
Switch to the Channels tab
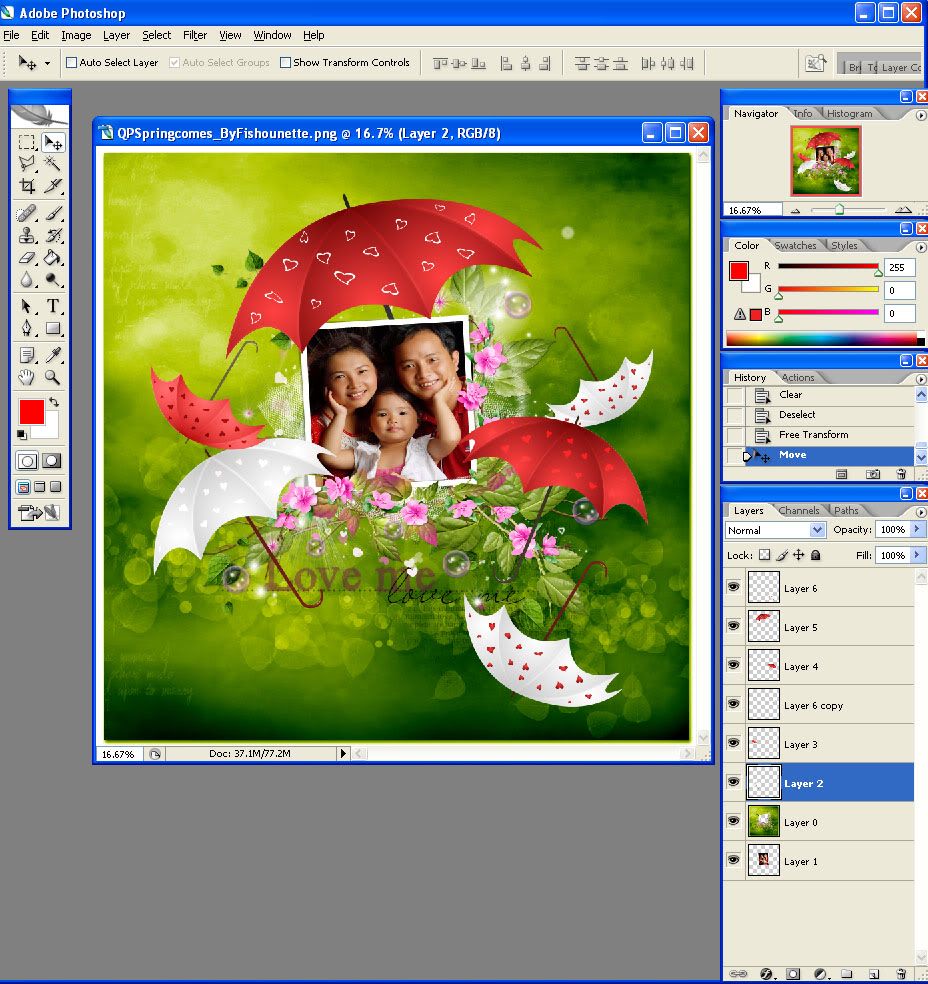(798, 510)
